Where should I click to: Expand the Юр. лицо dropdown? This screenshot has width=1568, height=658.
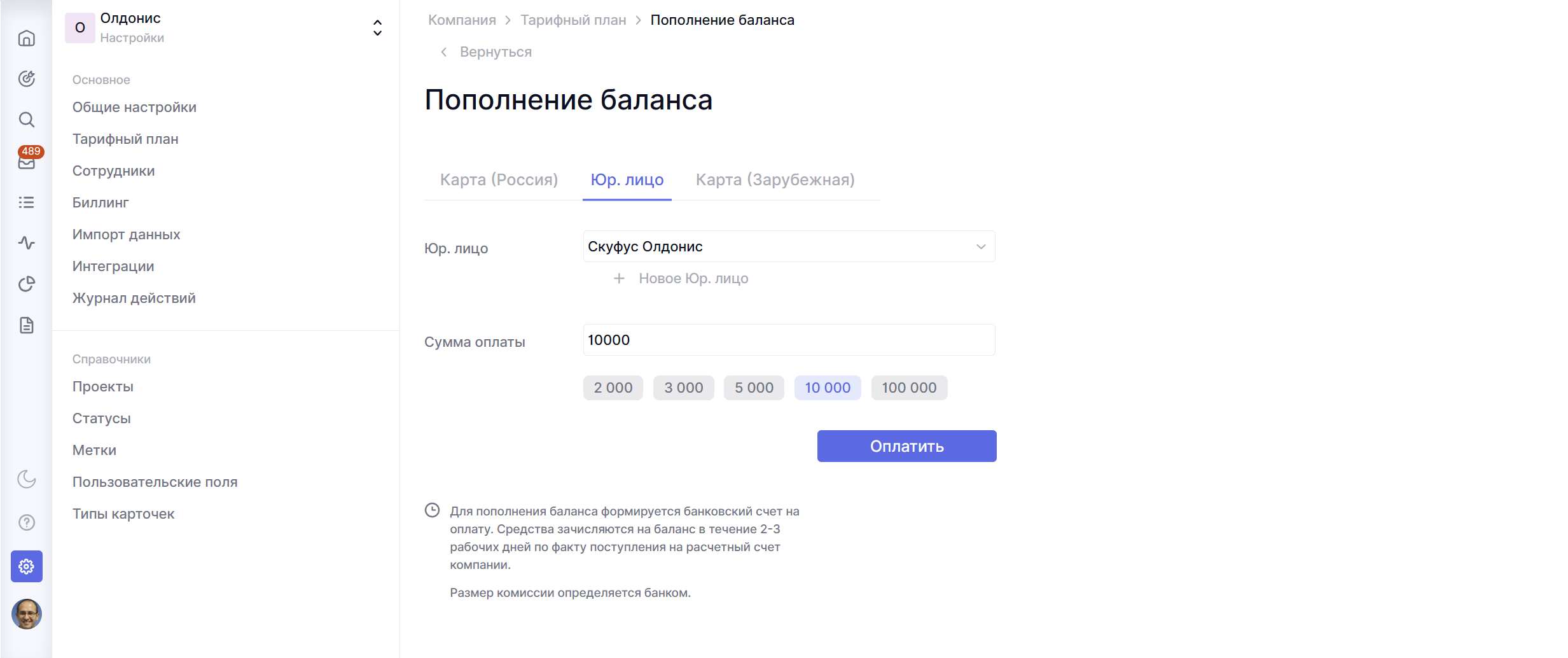[789, 246]
